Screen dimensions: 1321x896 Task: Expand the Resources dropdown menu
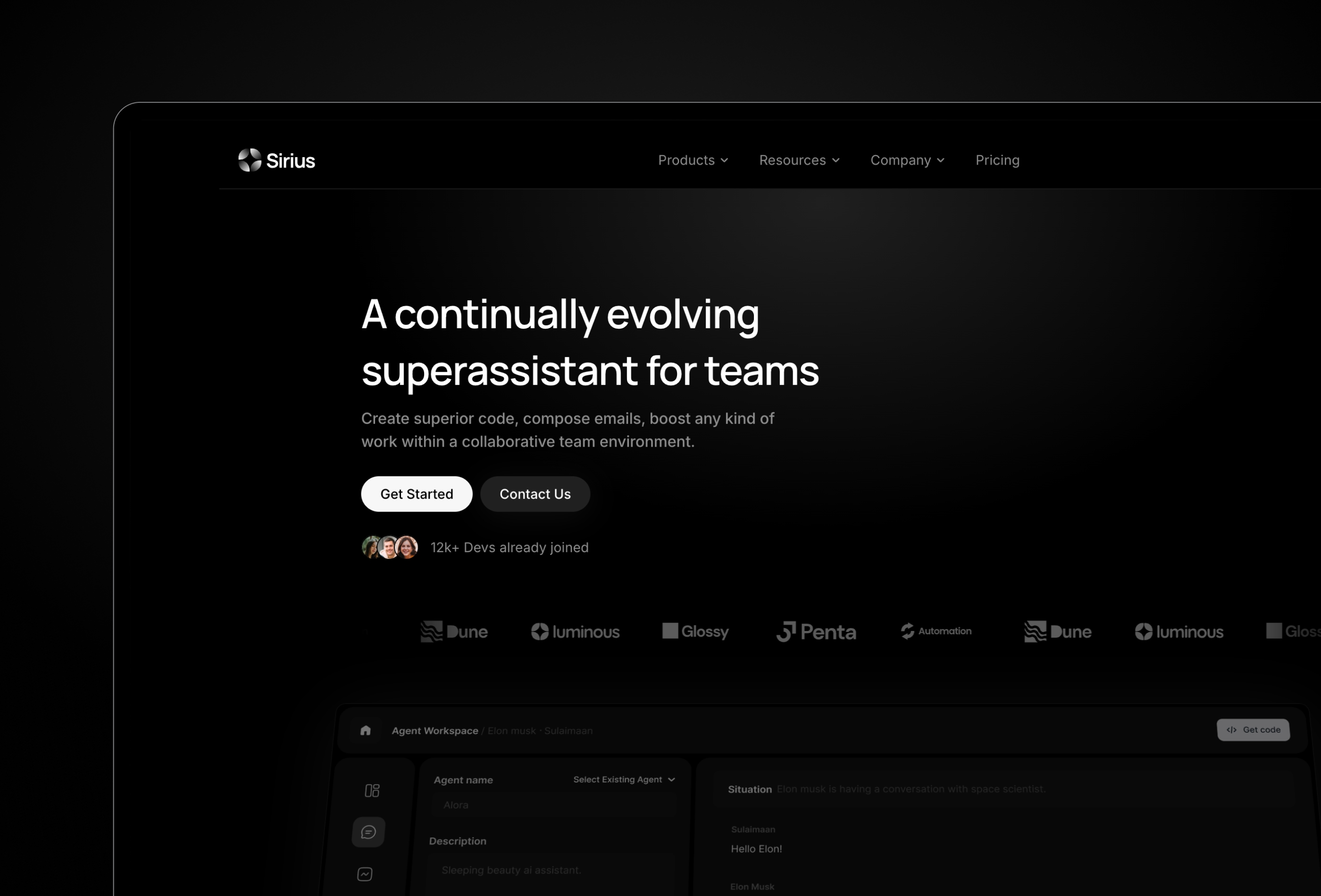[797, 160]
